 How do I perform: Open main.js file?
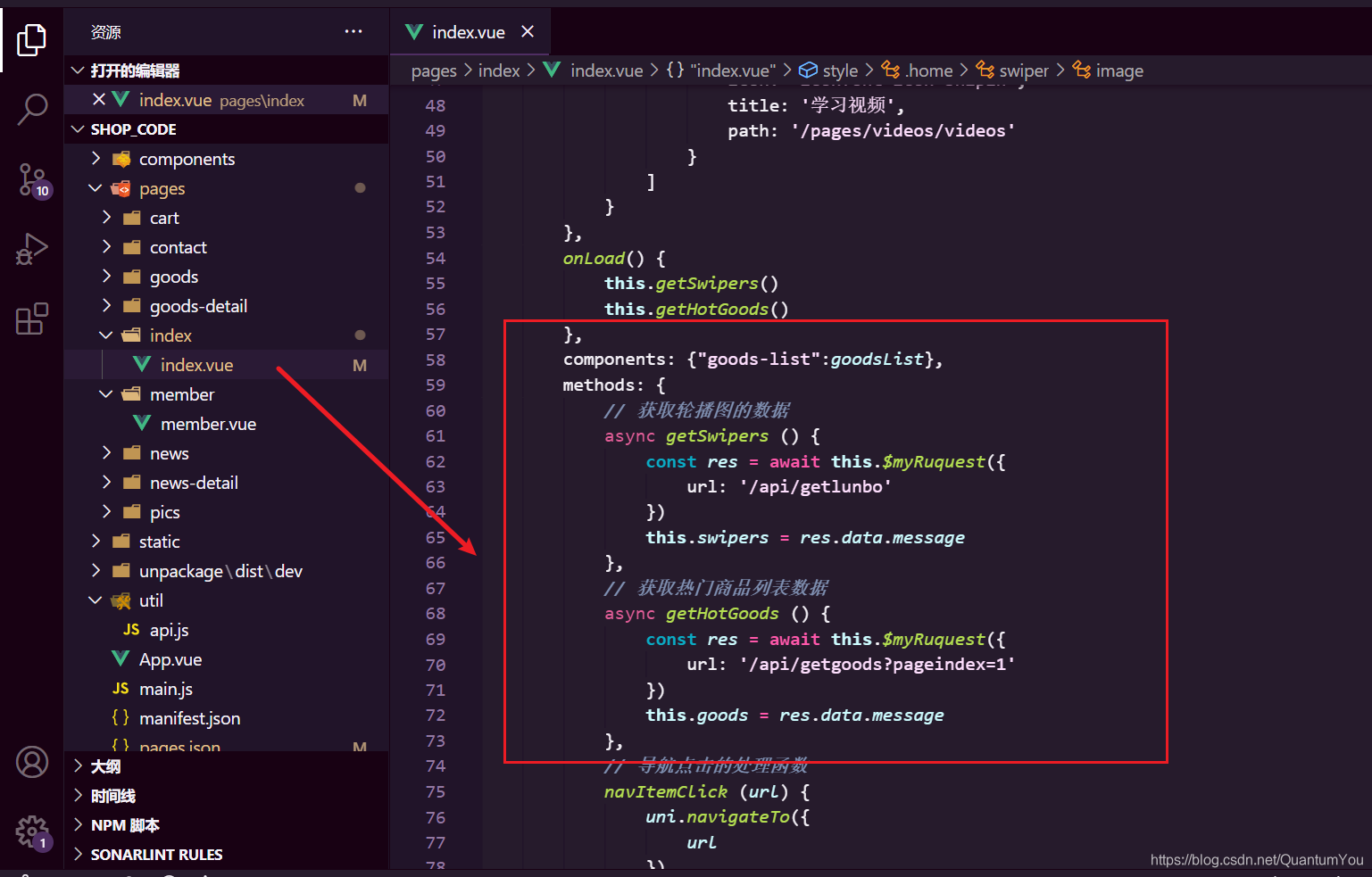click(x=227, y=689)
